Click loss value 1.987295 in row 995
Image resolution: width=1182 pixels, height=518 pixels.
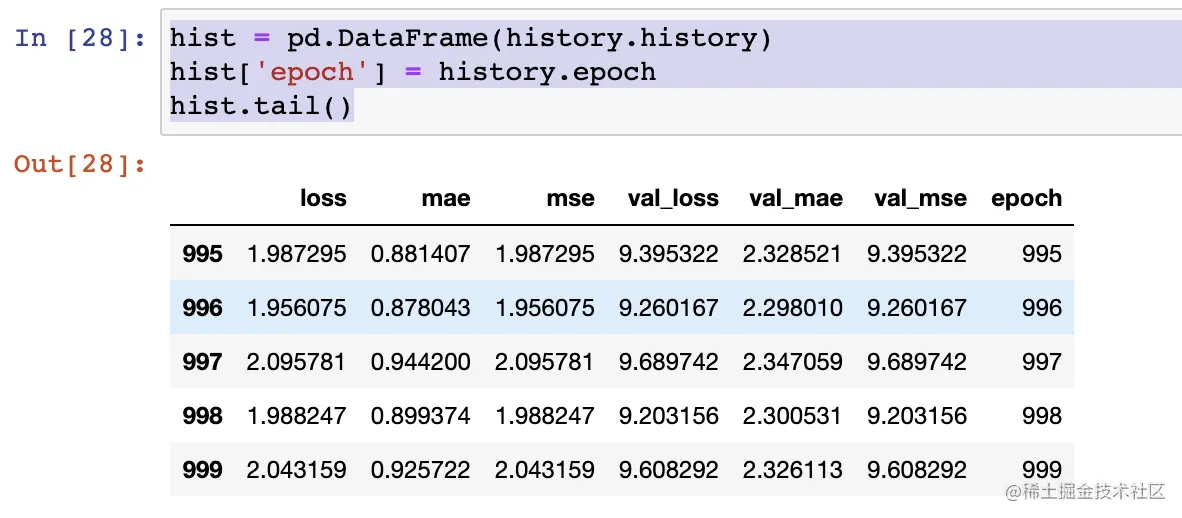pos(296,253)
